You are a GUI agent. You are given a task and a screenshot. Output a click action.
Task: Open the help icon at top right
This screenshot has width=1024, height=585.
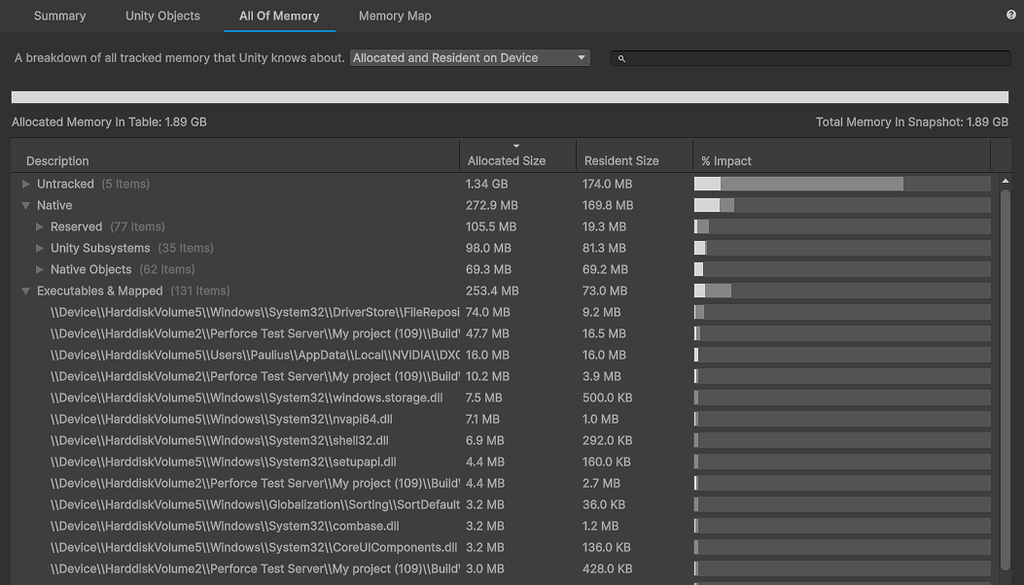click(1009, 15)
